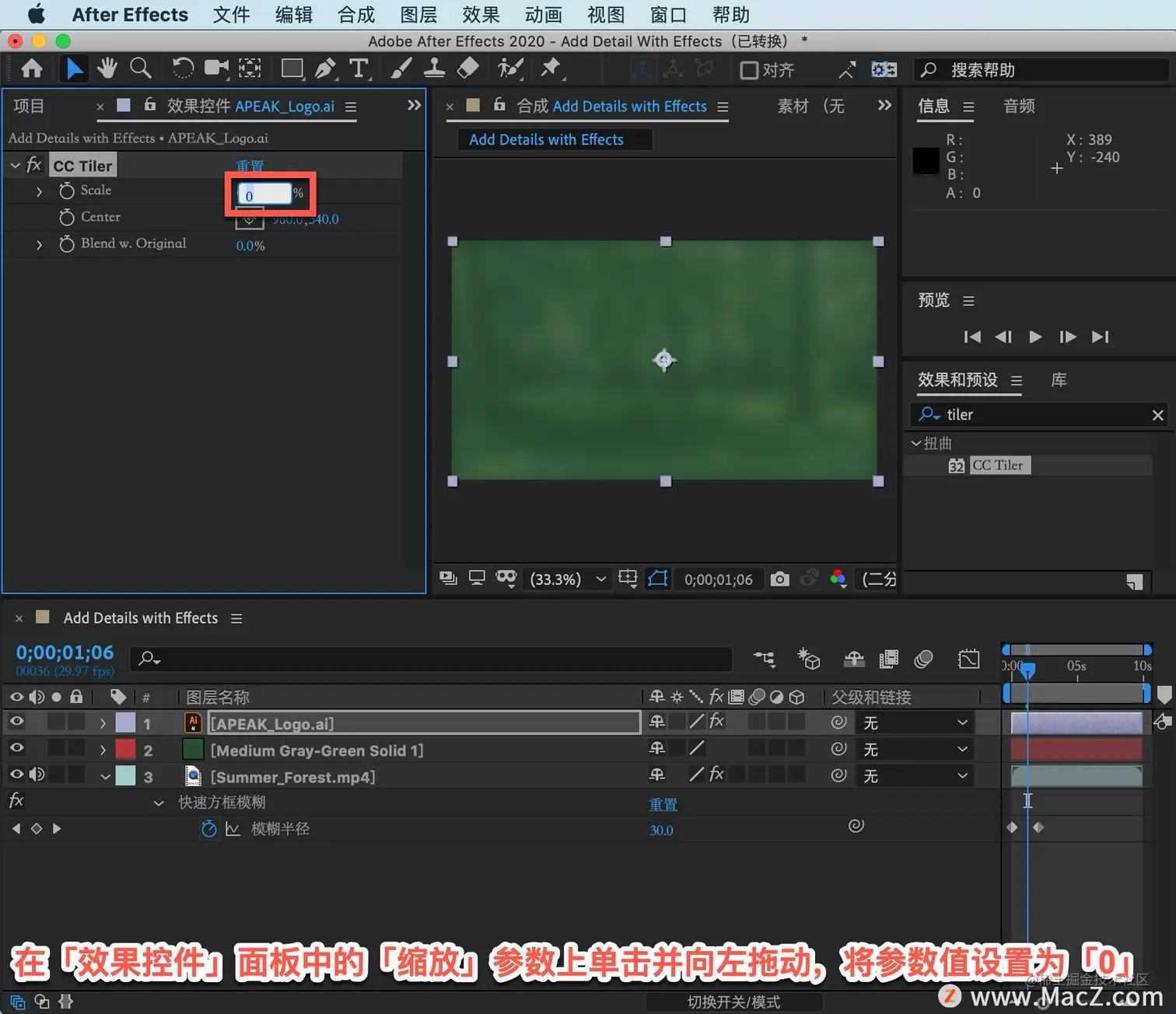Screen dimensions: 1176x1014
Task: Open Graph Editor icon in timeline
Action: click(969, 659)
